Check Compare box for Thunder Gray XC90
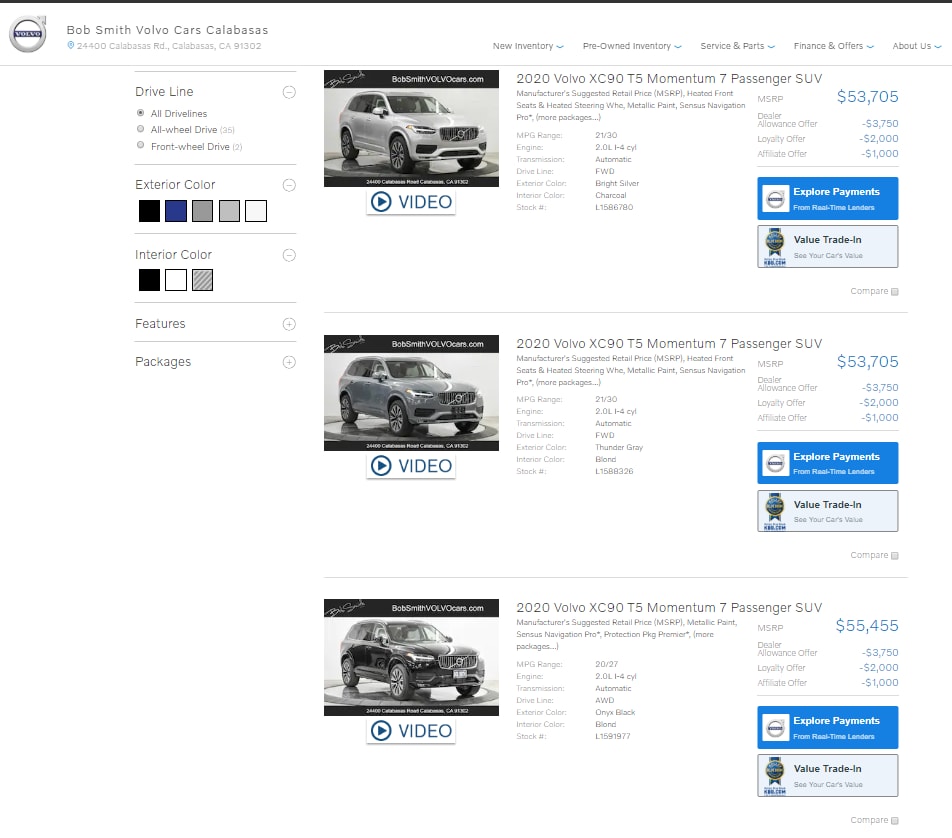This screenshot has height=838, width=952. [x=894, y=556]
